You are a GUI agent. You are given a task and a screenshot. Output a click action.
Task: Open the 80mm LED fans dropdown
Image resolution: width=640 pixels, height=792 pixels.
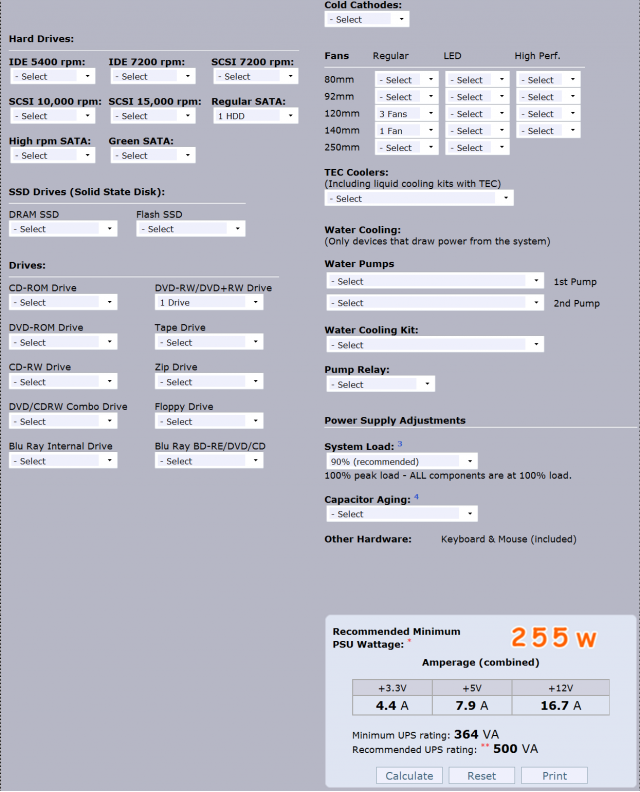[477, 80]
